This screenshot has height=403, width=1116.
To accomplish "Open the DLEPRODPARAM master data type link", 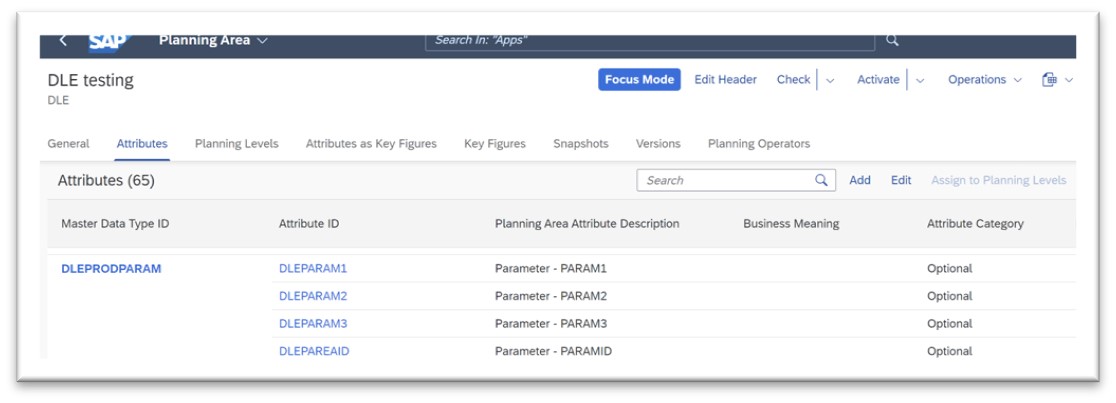I will coord(111,268).
